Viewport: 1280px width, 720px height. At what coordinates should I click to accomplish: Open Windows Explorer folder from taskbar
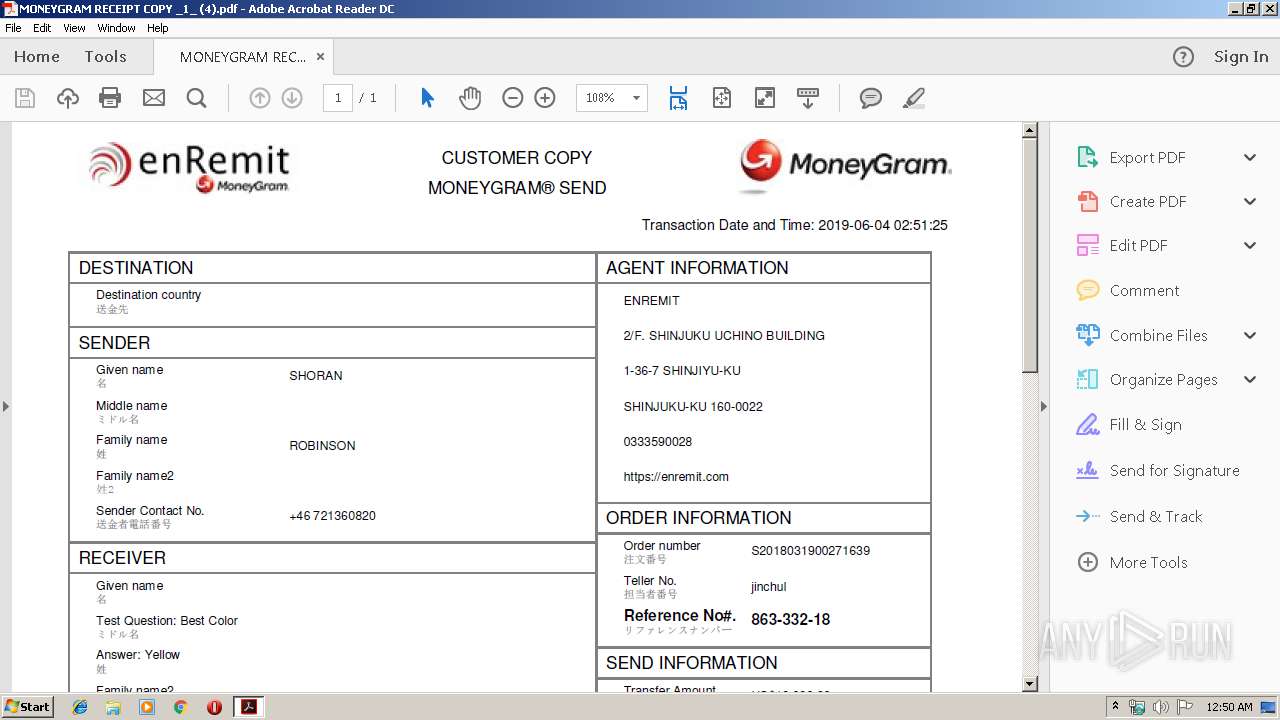[x=113, y=707]
